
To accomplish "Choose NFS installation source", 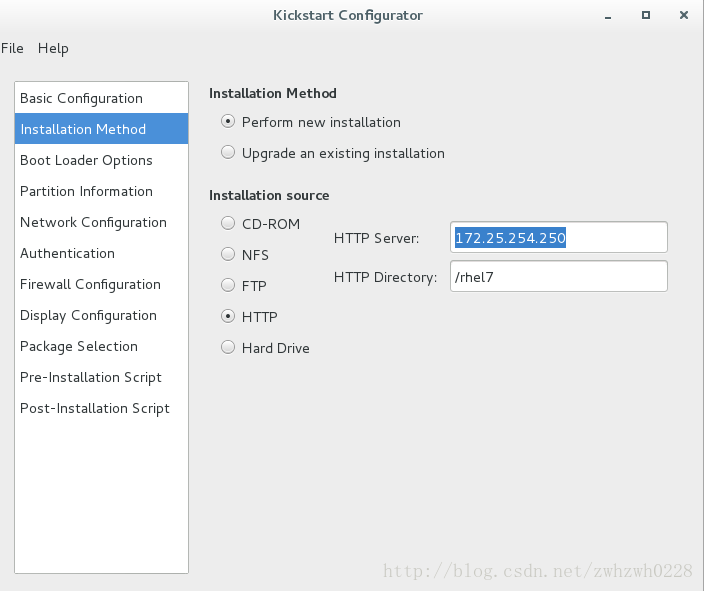I will coord(228,254).
